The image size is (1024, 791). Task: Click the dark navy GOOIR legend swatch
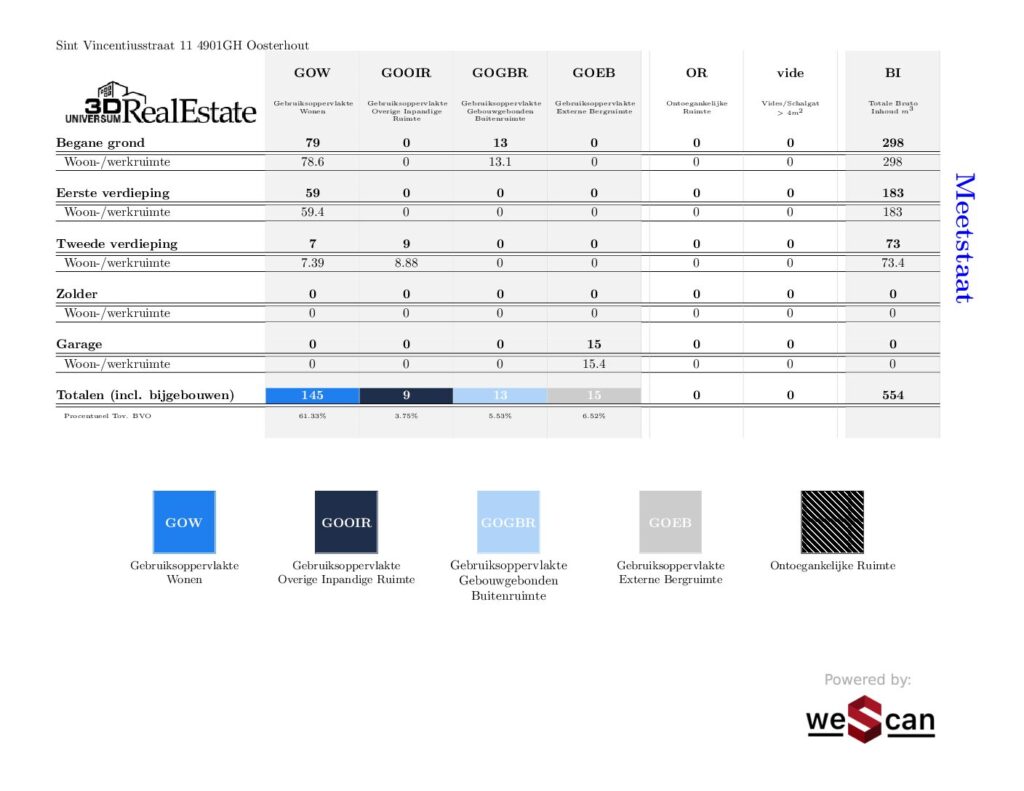[x=346, y=522]
